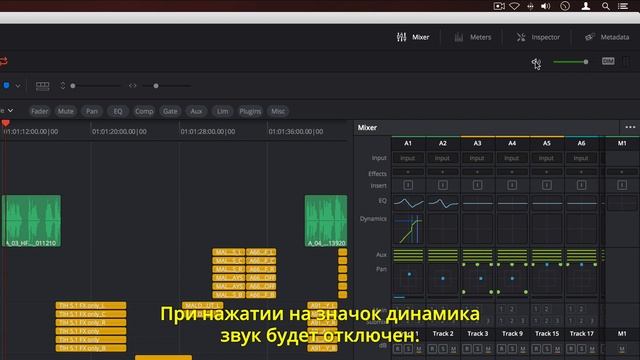Expand the automation mode chevron left of Fader
This screenshot has height=360, width=640.
10,111
